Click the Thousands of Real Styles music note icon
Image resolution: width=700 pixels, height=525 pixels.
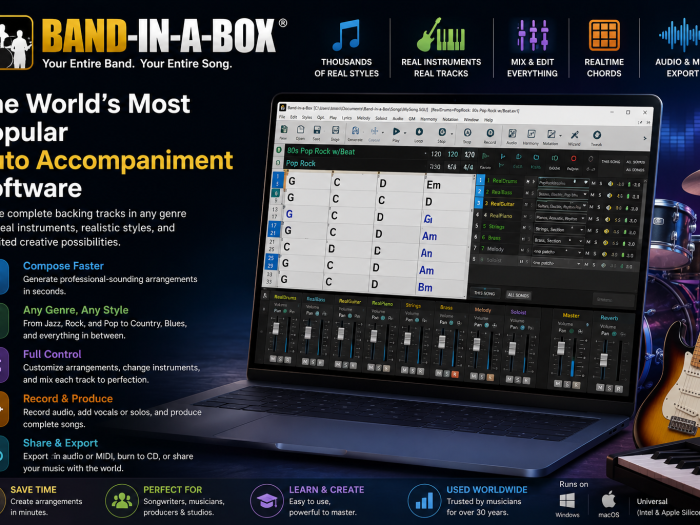[x=346, y=35]
